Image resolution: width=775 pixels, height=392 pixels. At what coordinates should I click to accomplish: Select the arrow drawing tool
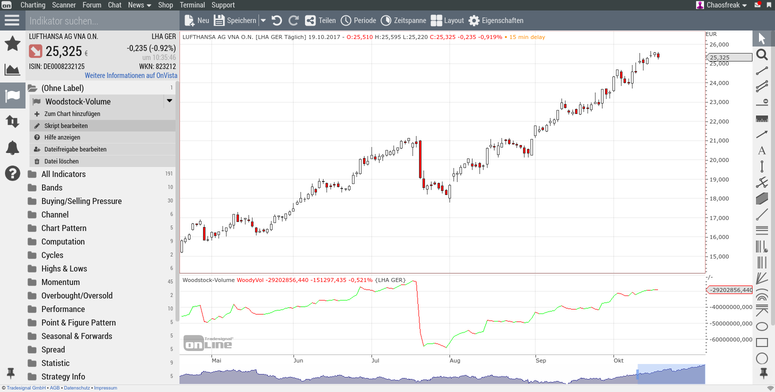click(762, 134)
